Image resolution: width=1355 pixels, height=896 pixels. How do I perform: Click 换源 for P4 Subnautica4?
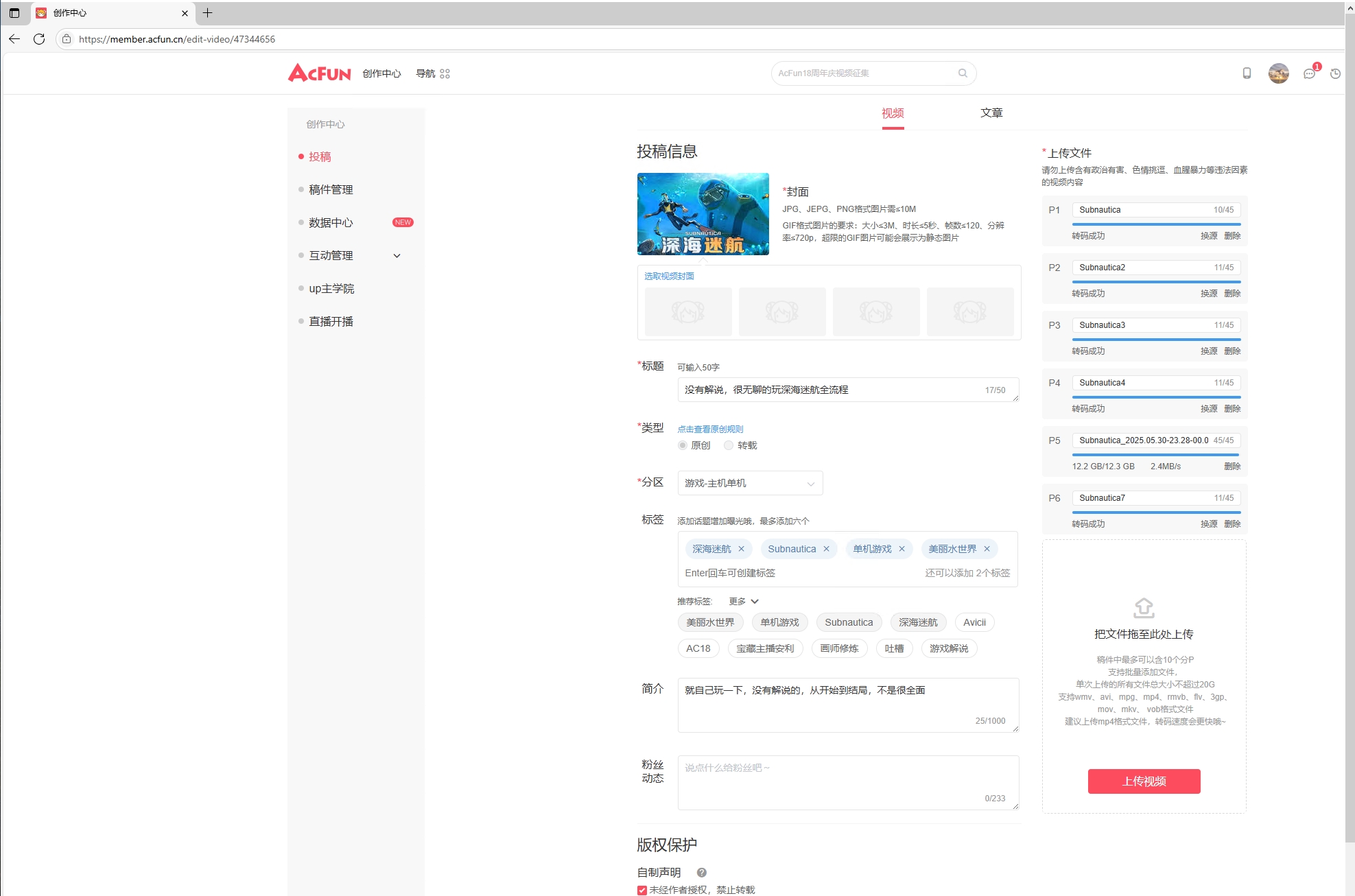tap(1209, 408)
